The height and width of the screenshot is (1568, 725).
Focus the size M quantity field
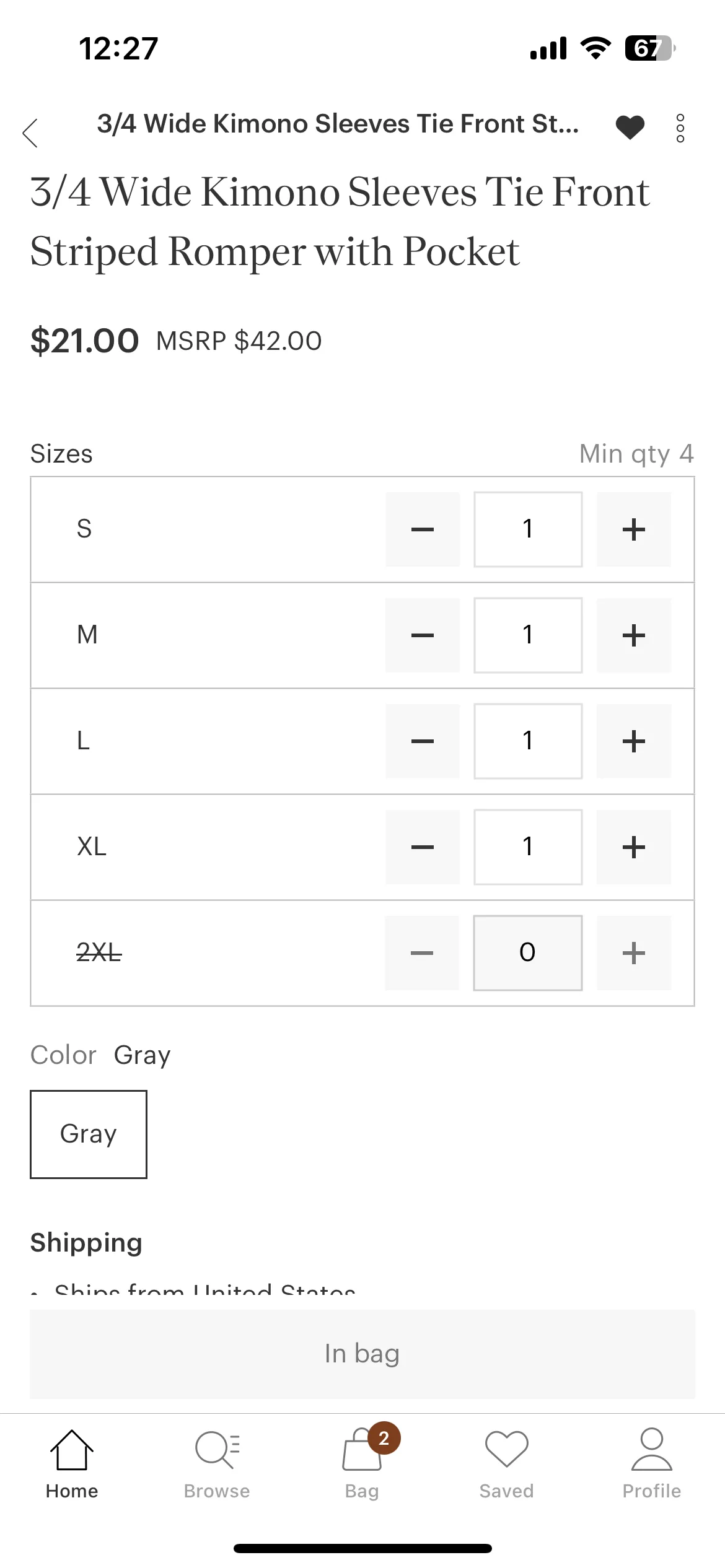point(528,635)
